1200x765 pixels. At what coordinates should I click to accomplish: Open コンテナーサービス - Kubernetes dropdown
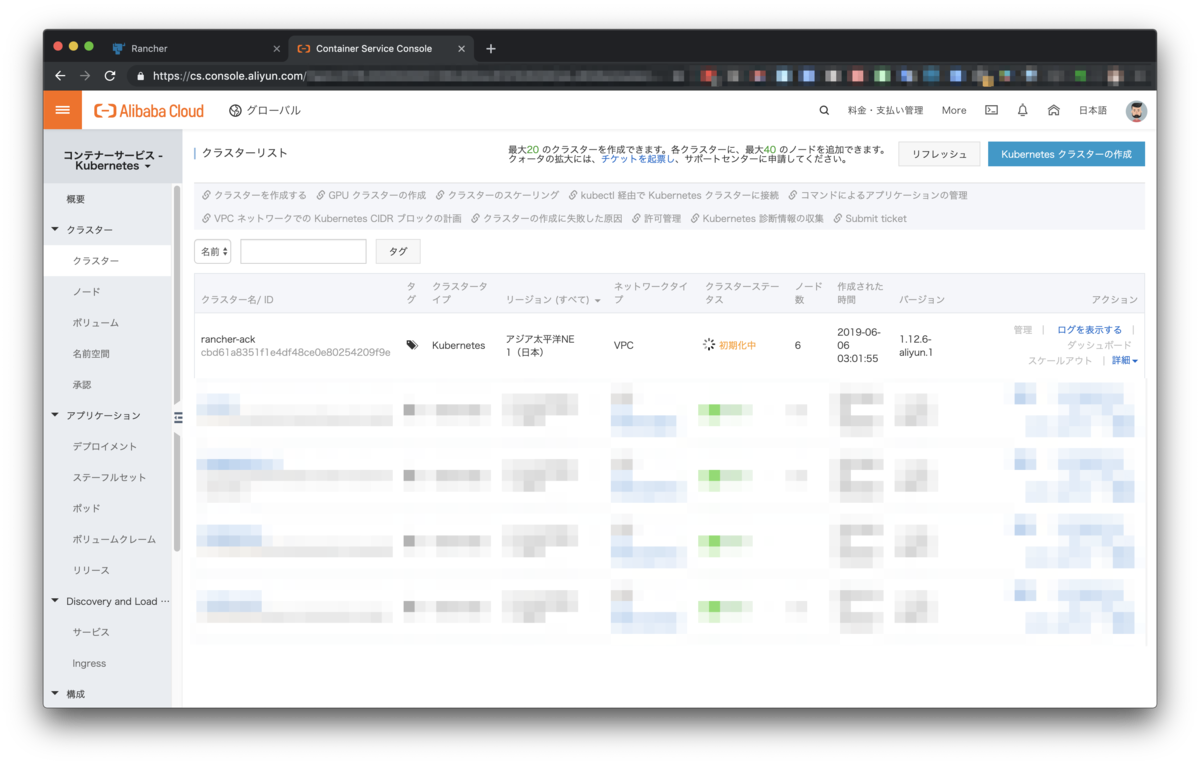pyautogui.click(x=113, y=160)
